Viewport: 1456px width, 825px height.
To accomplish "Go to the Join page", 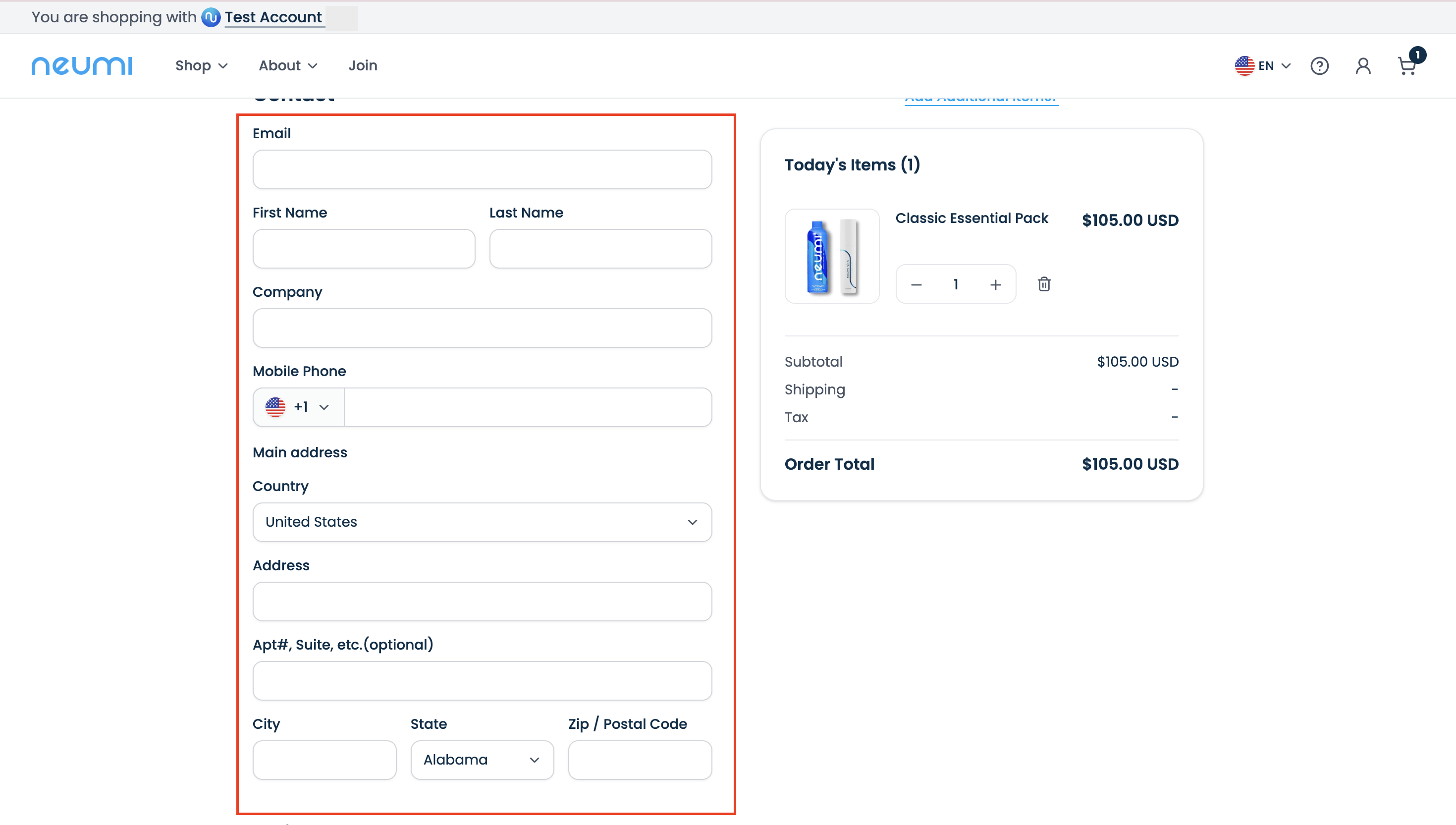I will click(363, 66).
